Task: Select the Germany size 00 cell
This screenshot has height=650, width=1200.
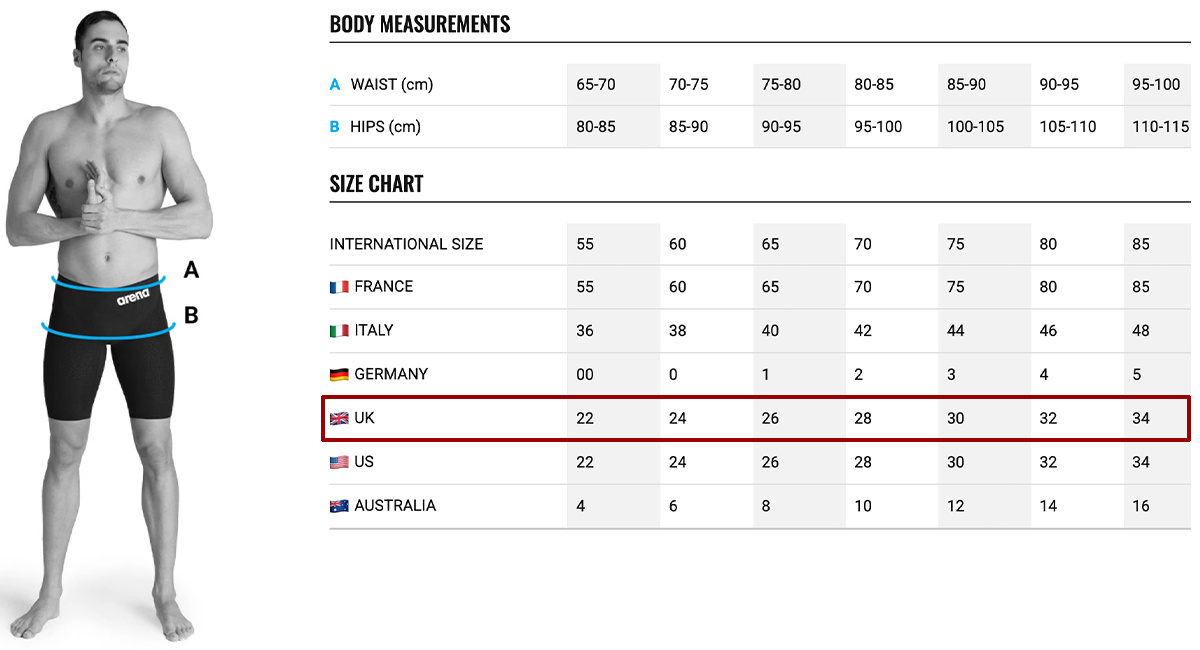Action: coord(614,374)
